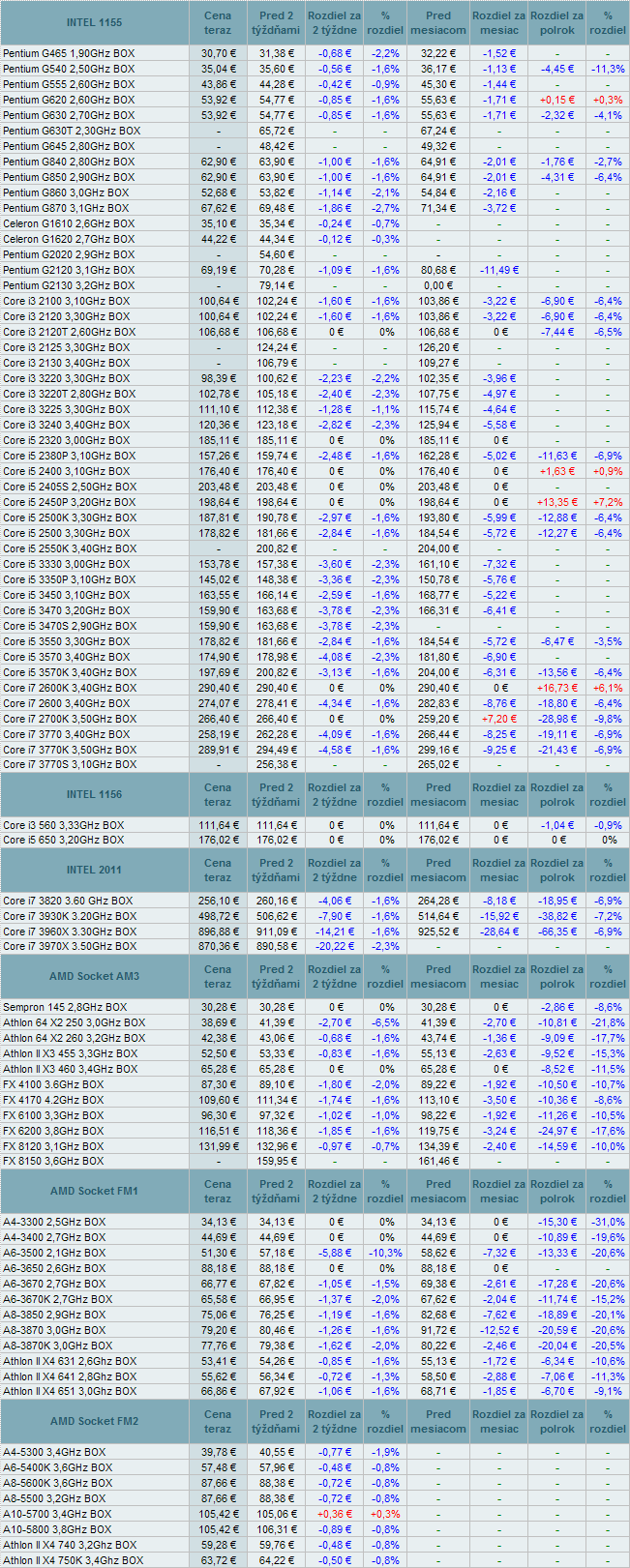
Task: Click row label 'A6-3500 2,1GHz BOX'
Action: coord(54,1253)
